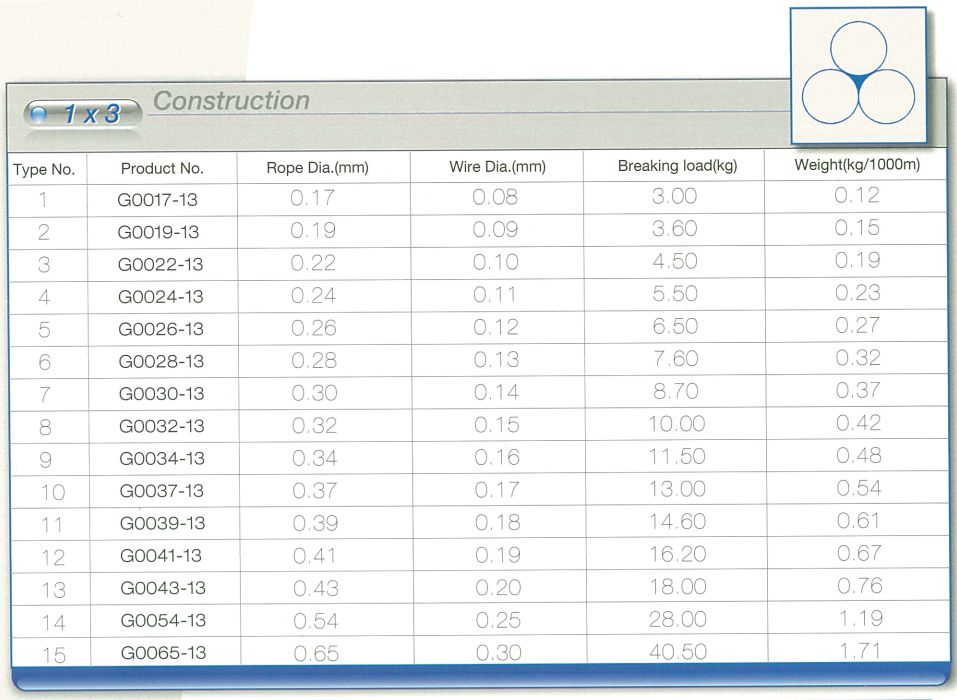Click rope diameter value 0.43
957x700 pixels.
click(316, 588)
